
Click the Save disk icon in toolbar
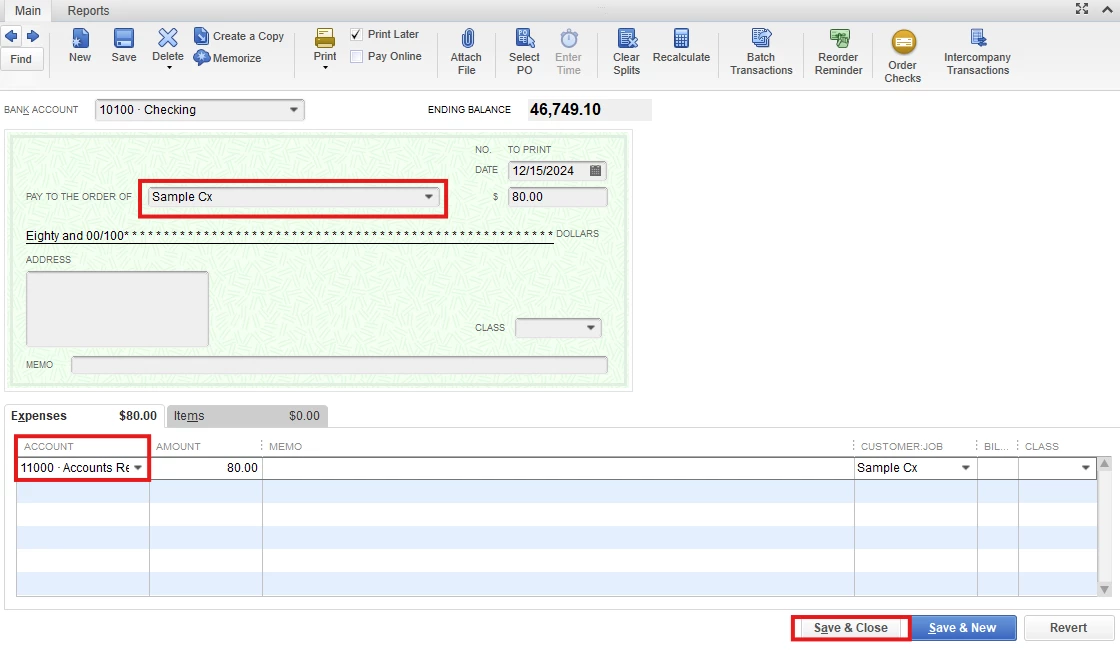[x=124, y=39]
